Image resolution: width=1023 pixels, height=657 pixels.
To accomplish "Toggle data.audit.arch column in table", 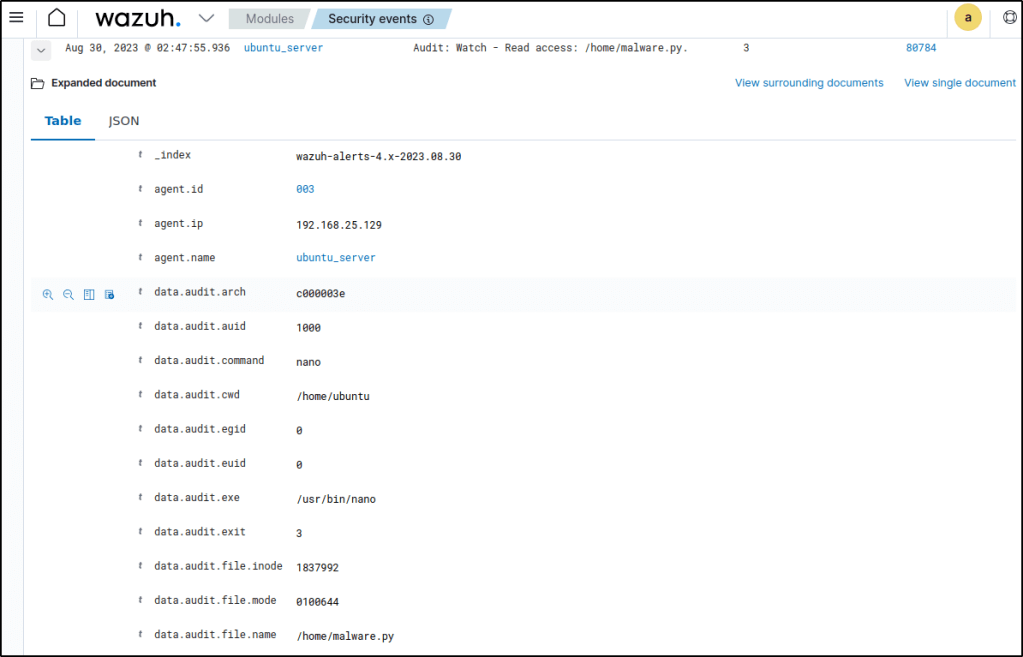I will [89, 294].
